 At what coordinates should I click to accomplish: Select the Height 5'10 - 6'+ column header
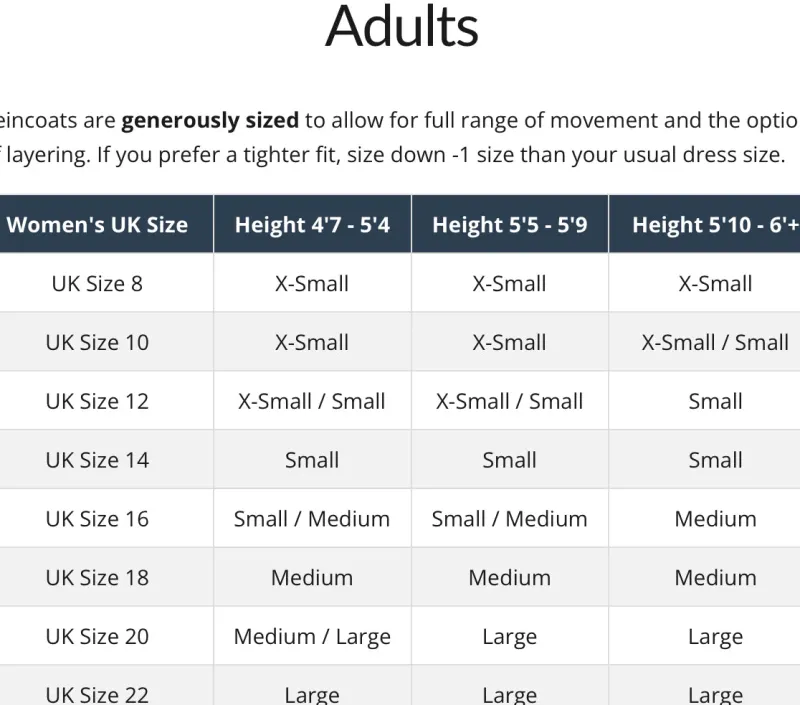(x=715, y=225)
